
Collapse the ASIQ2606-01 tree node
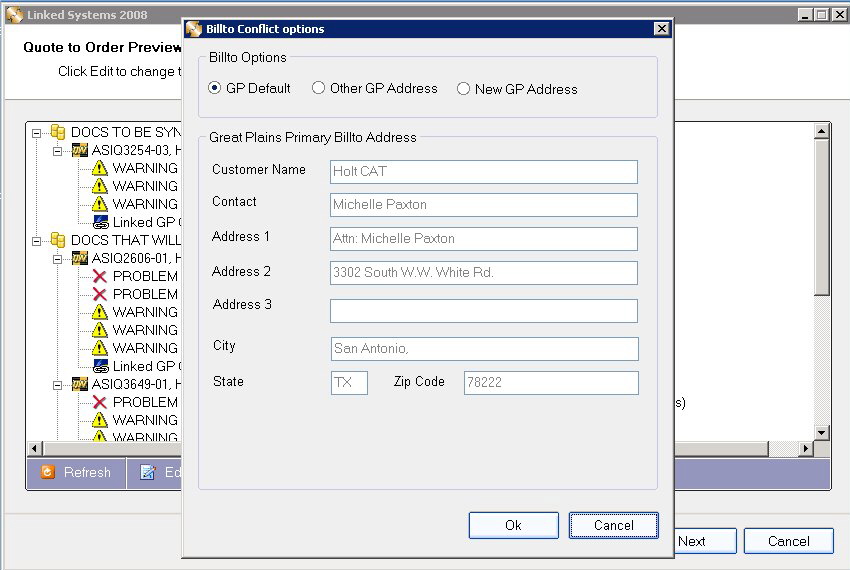coord(57,259)
